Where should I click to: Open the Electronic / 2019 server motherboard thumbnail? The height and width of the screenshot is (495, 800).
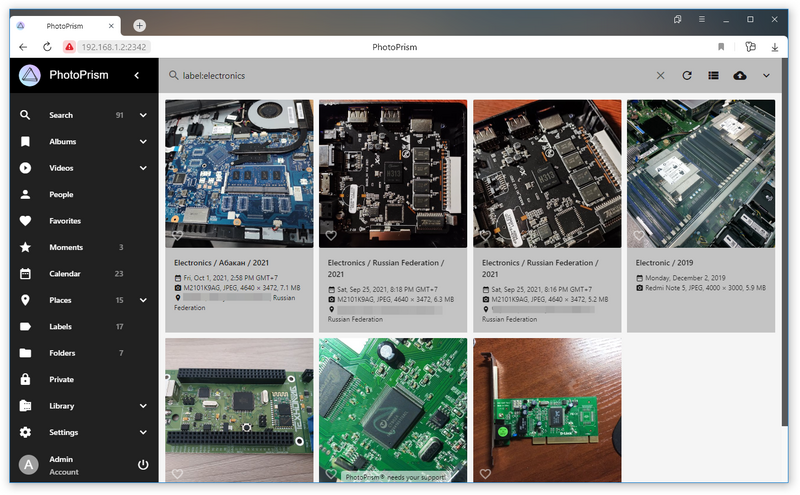(x=701, y=174)
